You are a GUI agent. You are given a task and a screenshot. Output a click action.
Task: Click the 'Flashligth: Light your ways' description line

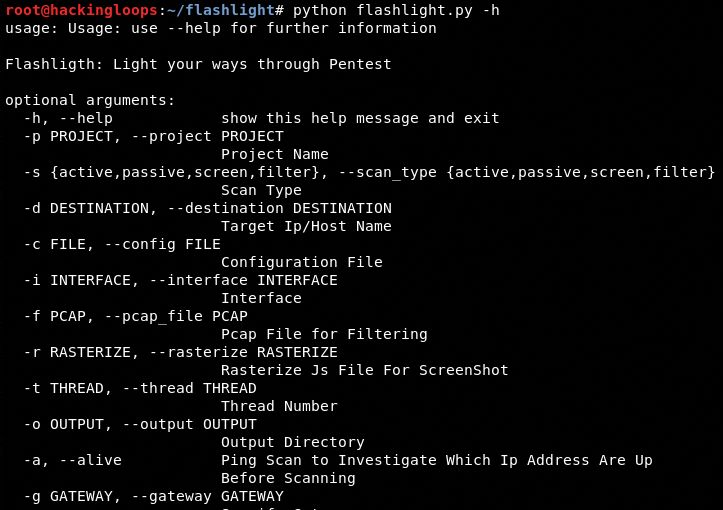coord(198,64)
